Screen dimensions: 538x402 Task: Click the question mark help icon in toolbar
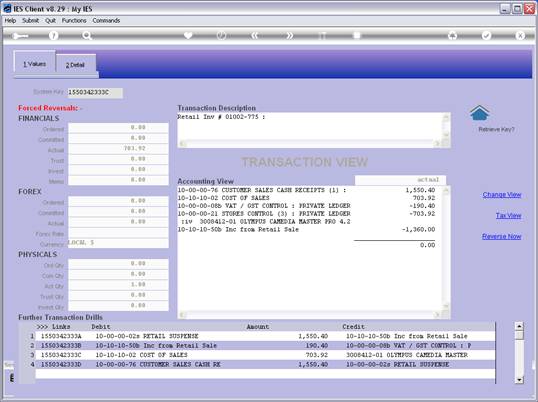point(53,35)
